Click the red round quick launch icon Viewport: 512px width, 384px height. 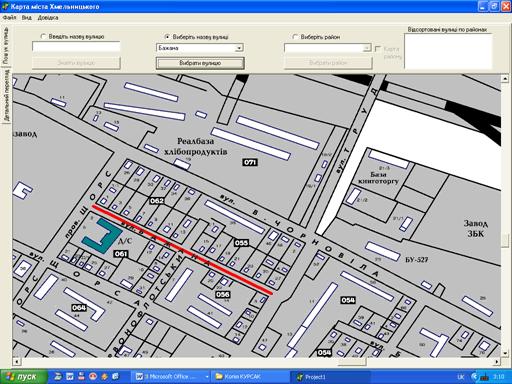93,377
